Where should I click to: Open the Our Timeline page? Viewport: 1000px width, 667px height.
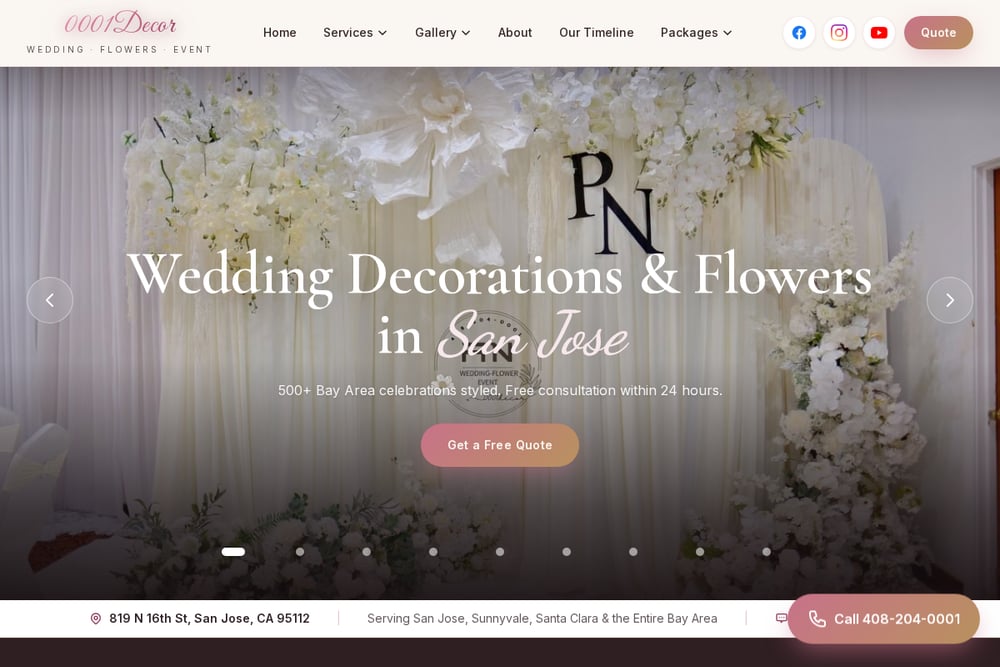(x=596, y=33)
